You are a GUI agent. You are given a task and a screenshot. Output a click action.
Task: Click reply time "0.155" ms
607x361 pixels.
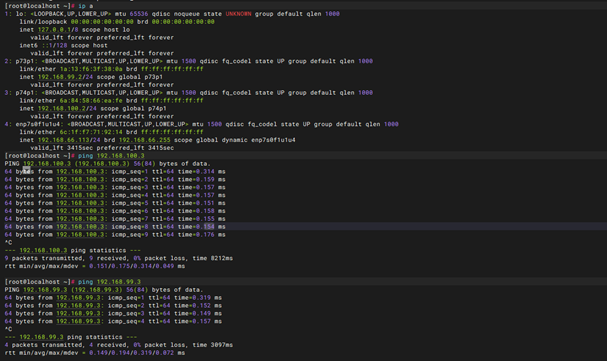click(205, 219)
